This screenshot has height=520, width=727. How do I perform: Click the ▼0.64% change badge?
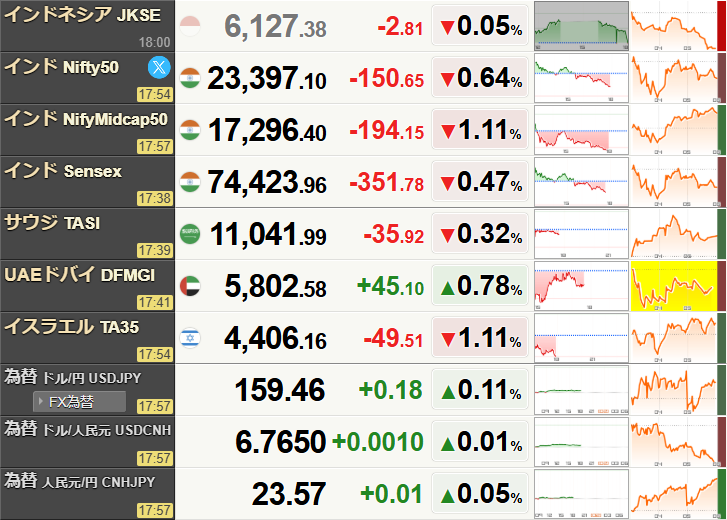pyautogui.click(x=480, y=77)
